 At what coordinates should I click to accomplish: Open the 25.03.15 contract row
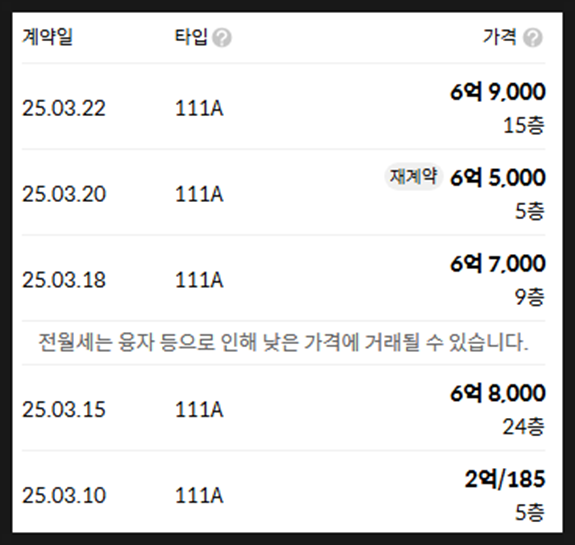coord(283,408)
